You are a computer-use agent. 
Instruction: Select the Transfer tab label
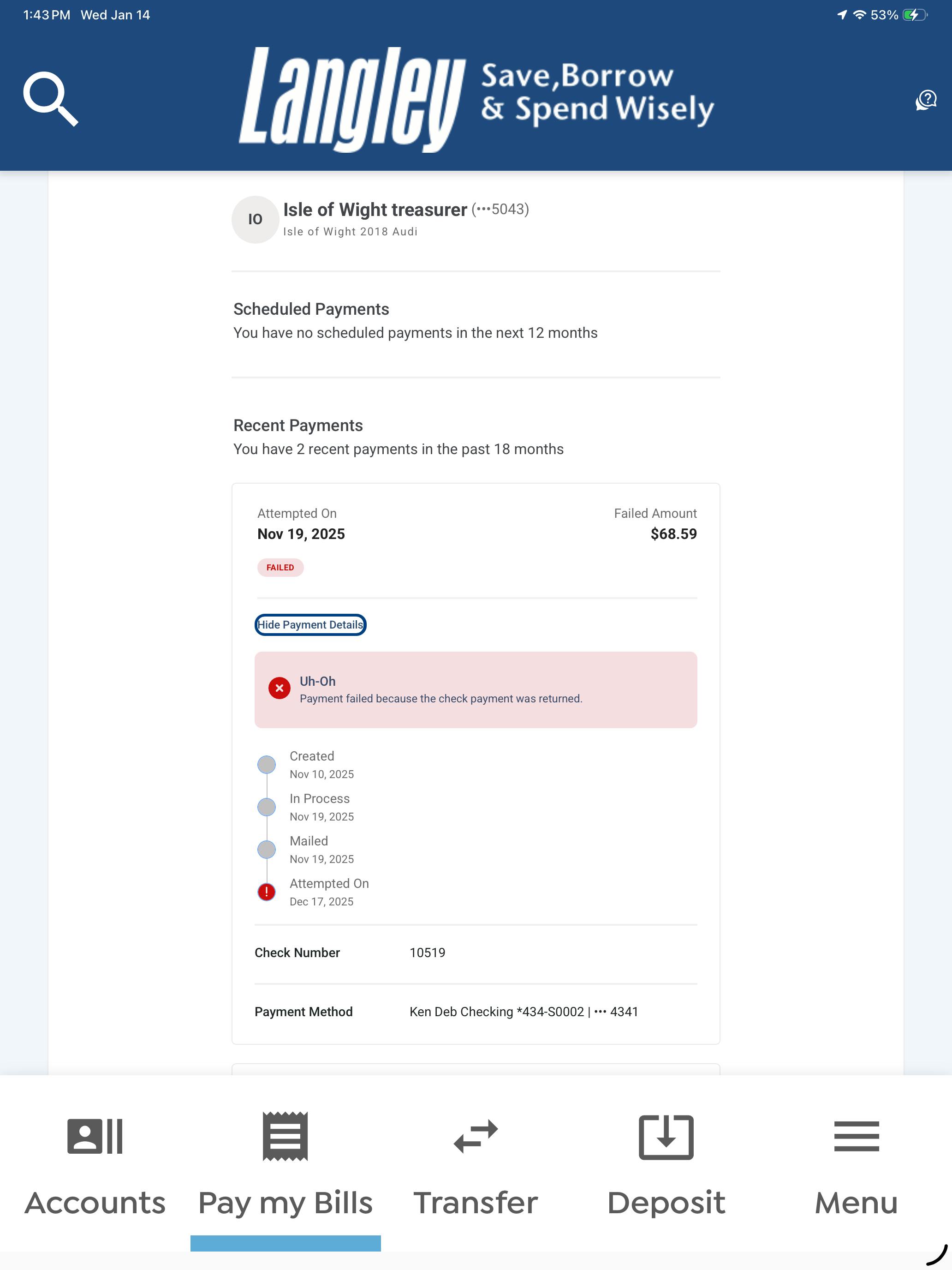tap(476, 1202)
